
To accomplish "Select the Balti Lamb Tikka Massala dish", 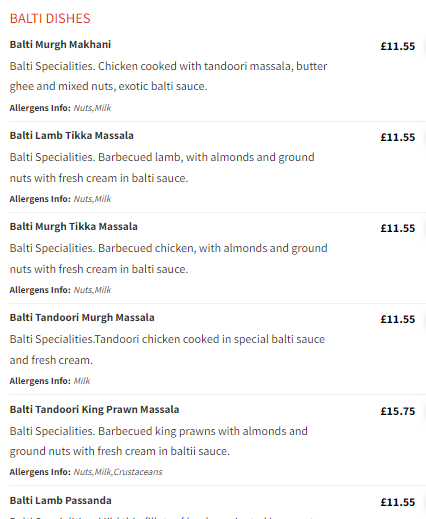I will (72, 135).
